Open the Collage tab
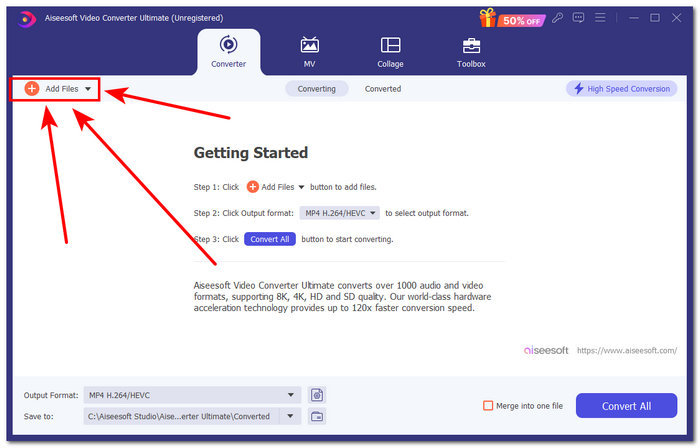 coord(390,52)
